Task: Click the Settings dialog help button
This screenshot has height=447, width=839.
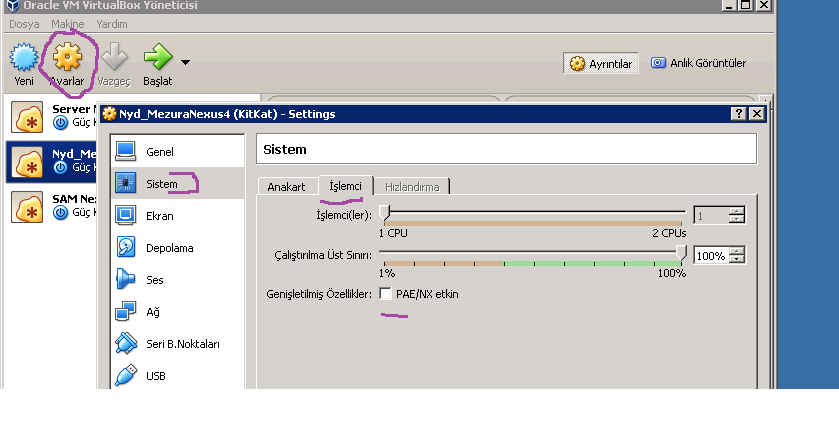Action: [738, 113]
